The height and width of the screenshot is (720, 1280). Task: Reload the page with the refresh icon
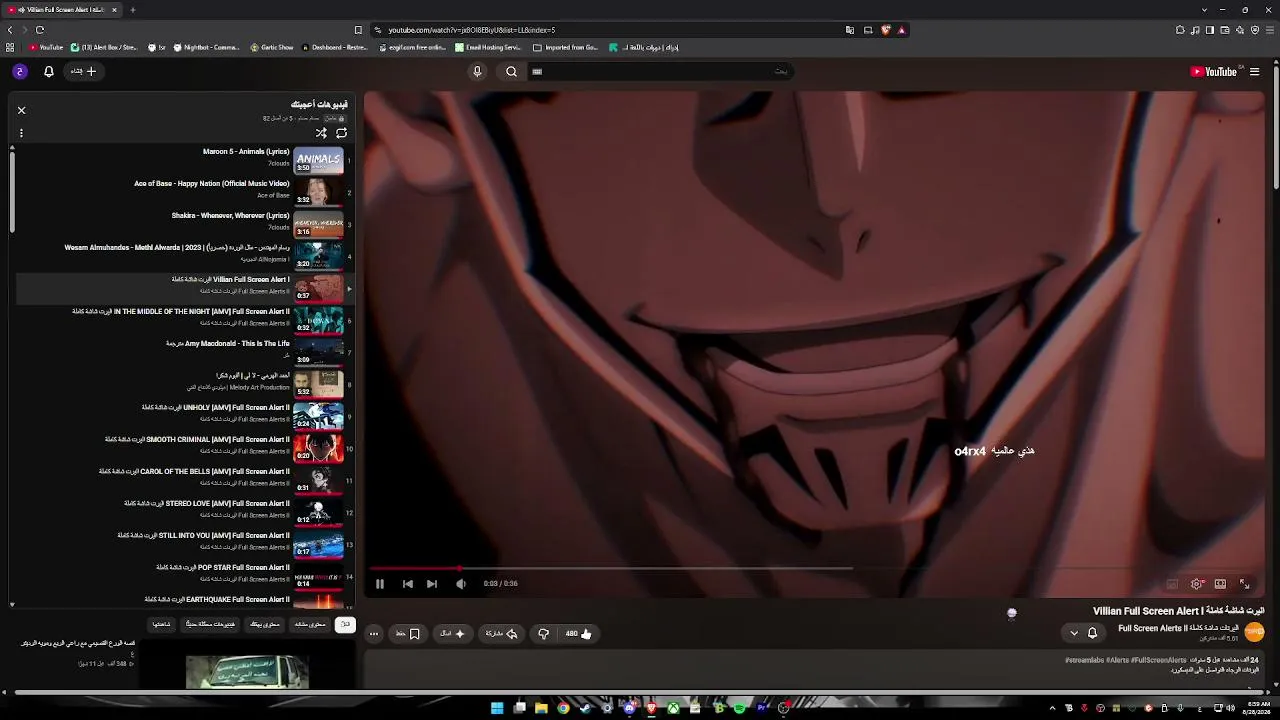coord(40,30)
